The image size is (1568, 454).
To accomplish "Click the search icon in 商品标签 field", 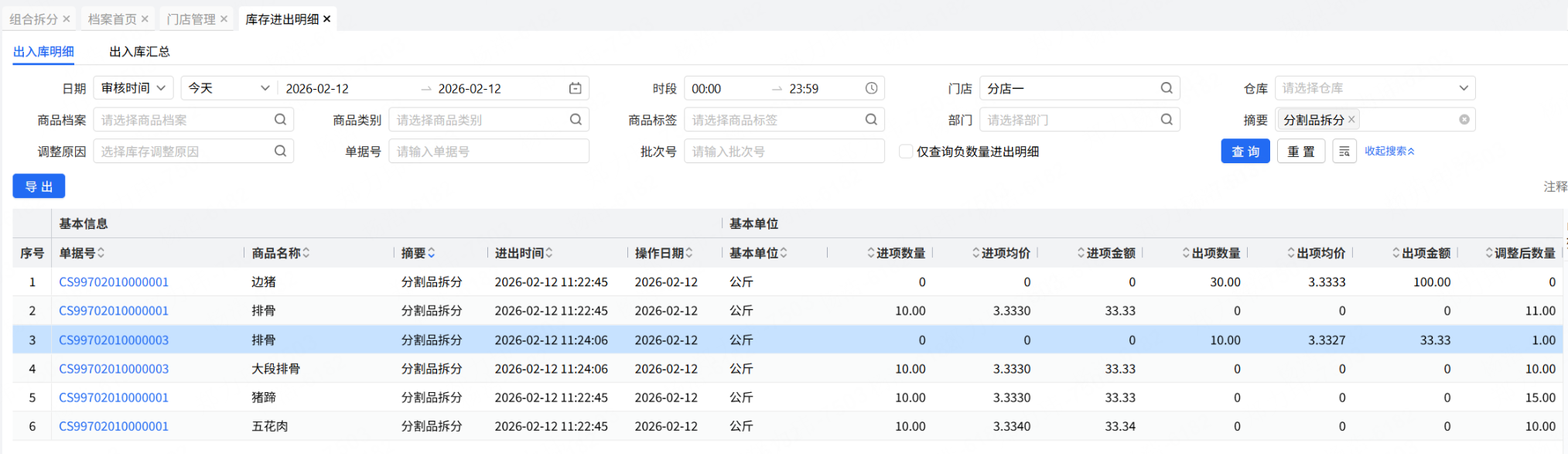I will 871,120.
